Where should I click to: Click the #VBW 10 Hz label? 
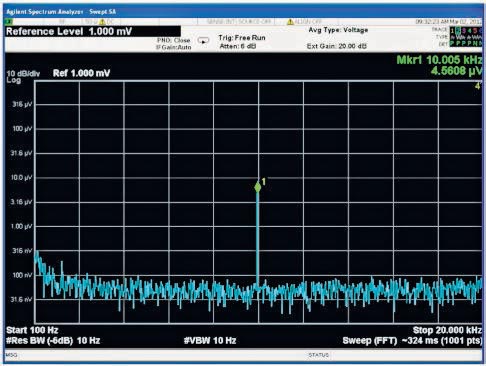pyautogui.click(x=210, y=341)
